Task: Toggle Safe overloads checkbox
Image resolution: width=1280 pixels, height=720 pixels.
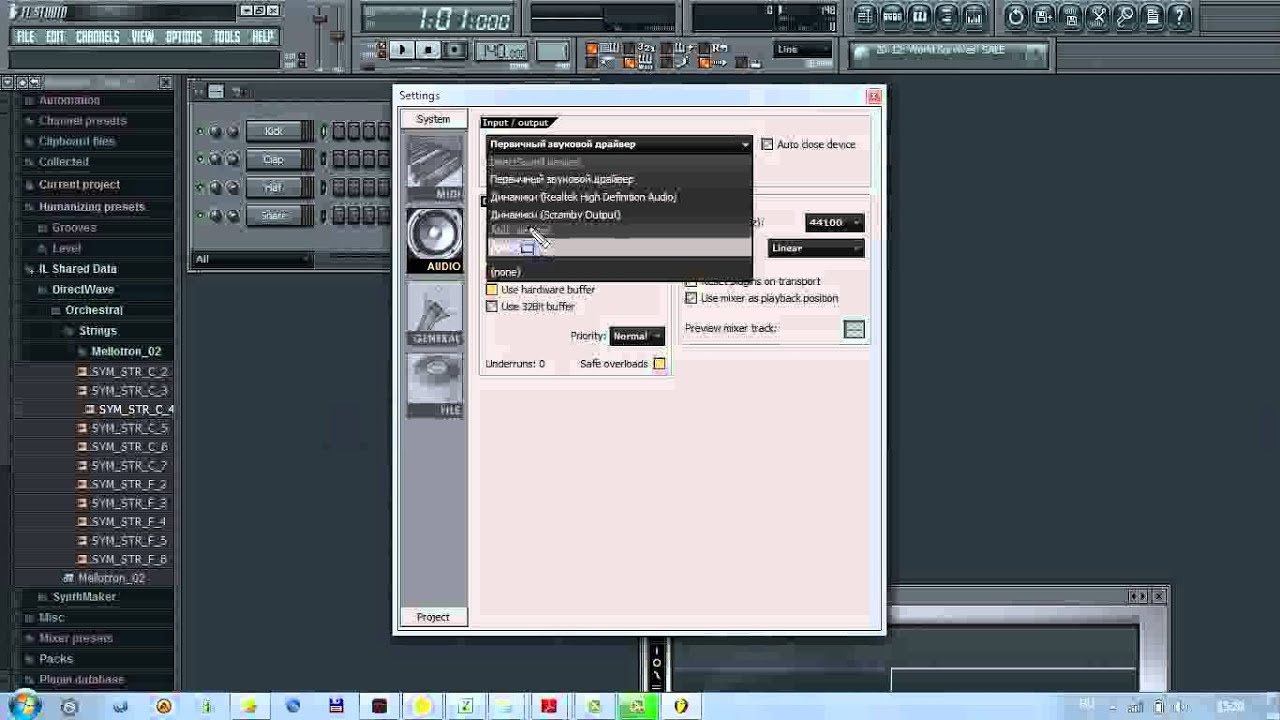Action: 659,364
